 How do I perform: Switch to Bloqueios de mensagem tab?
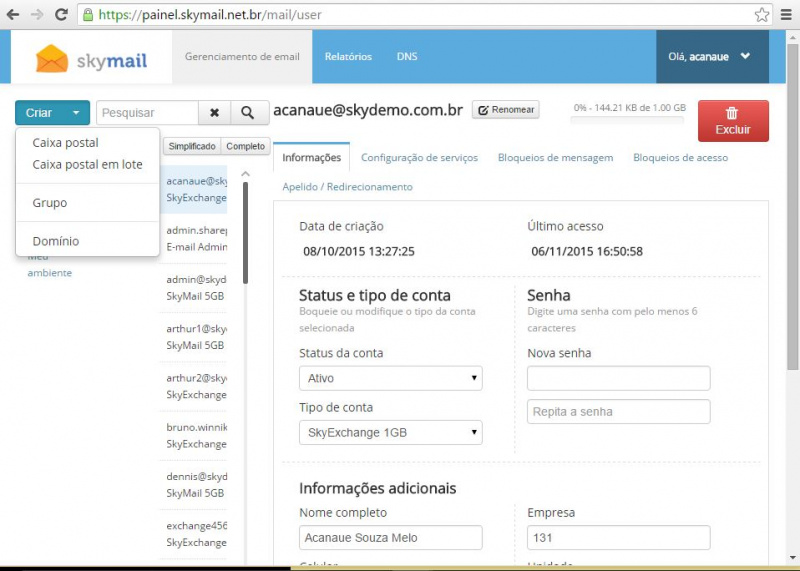coord(556,158)
